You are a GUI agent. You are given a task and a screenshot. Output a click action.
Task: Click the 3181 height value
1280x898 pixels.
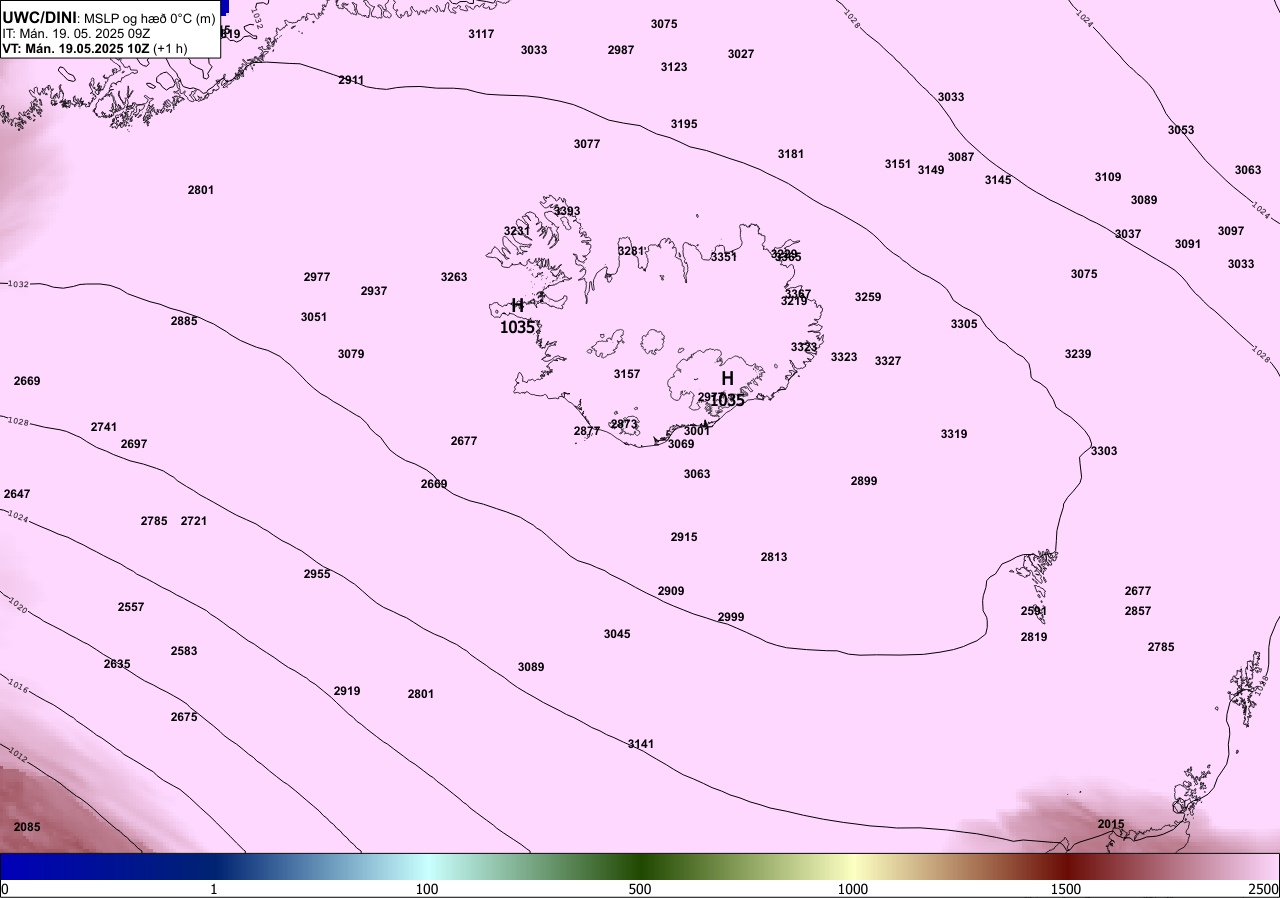tap(791, 154)
